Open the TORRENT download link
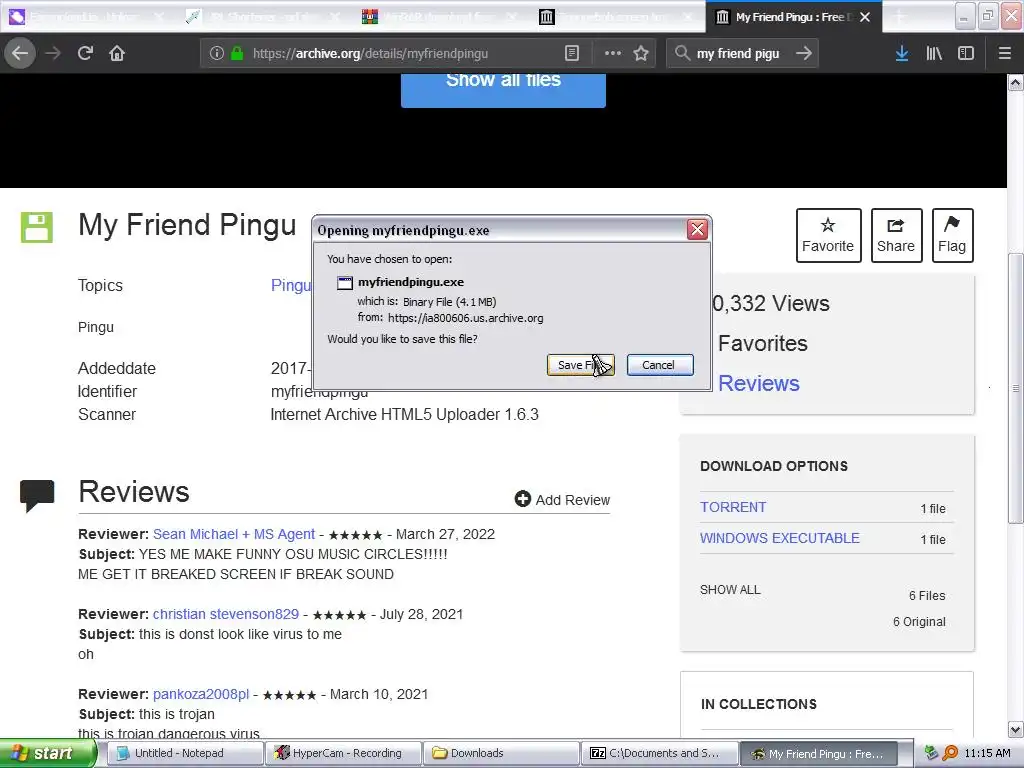Screen dimensions: 1024x768 pos(733,507)
